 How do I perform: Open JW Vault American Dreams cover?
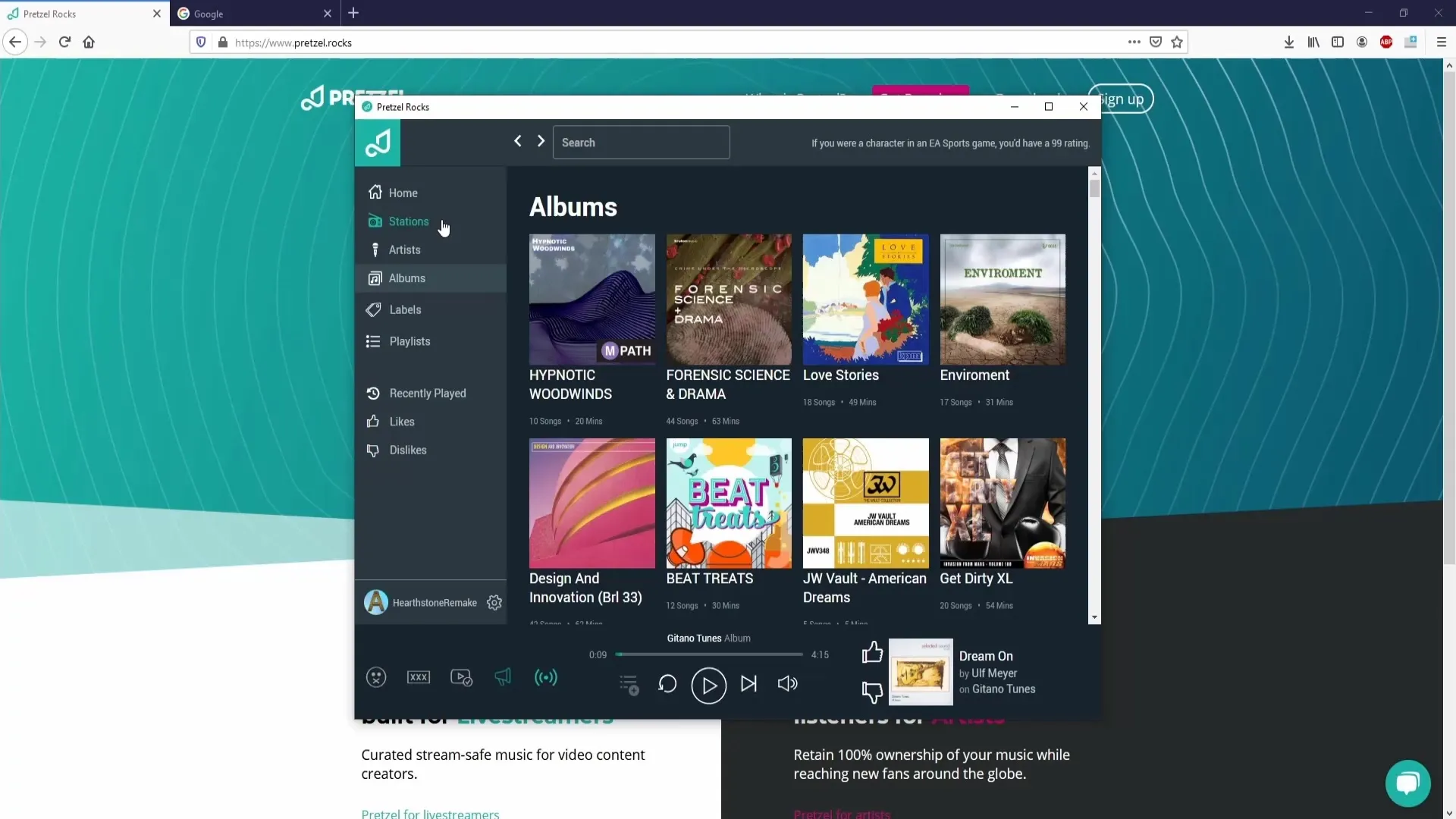tap(866, 504)
